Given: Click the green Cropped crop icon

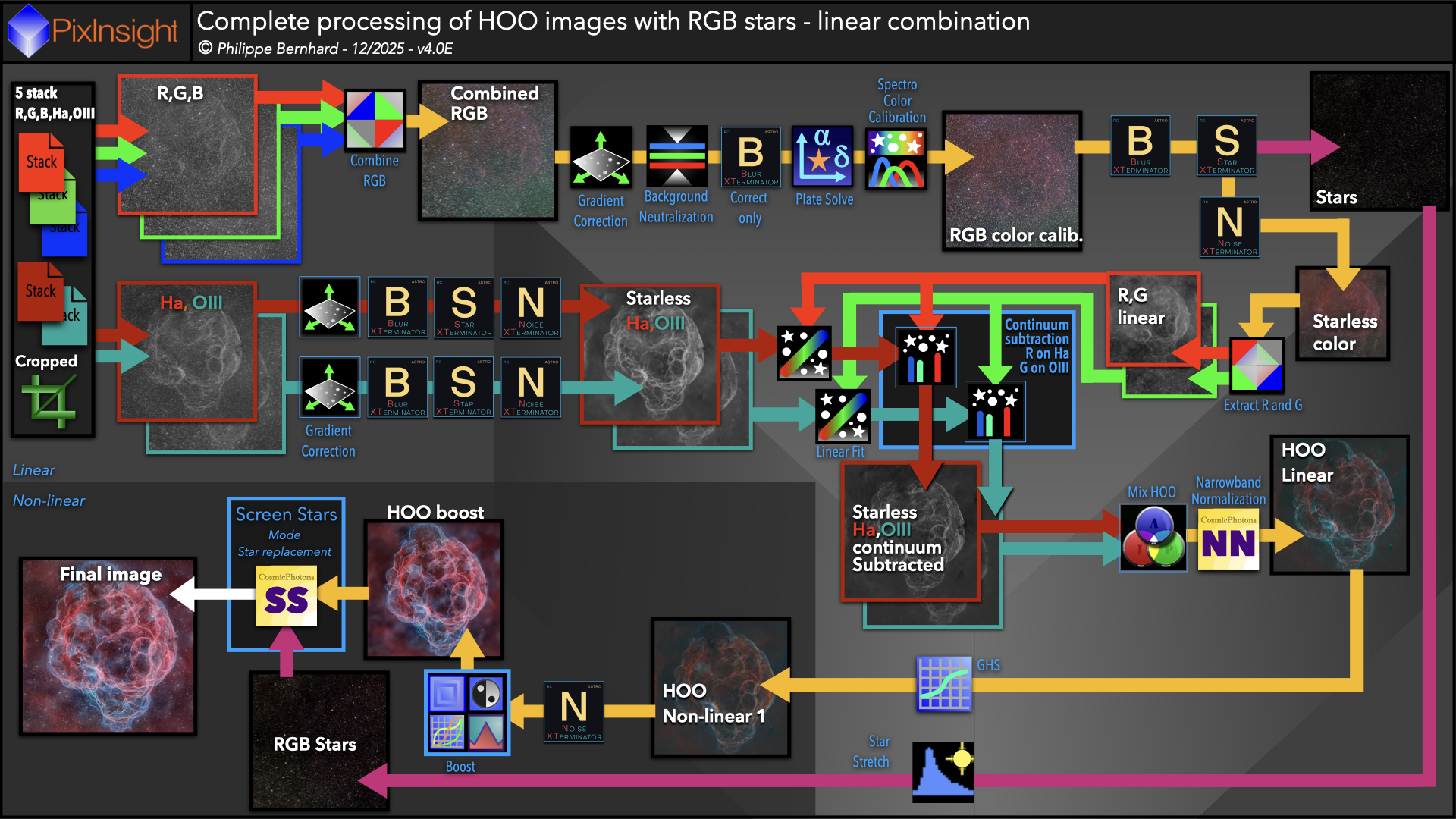Looking at the screenshot, I should [49, 400].
